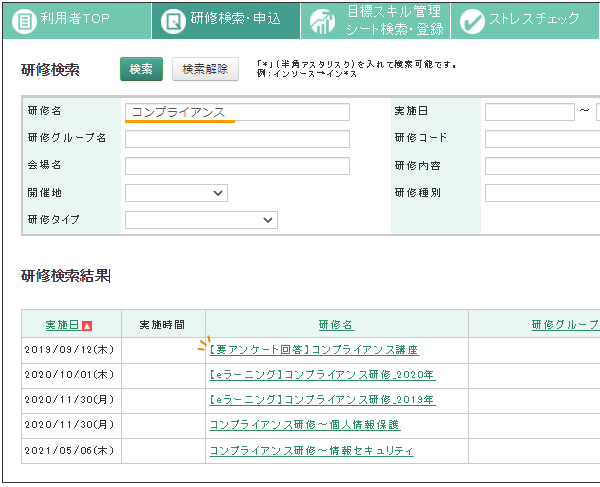Sort results by 研修名 column header
Image resolution: width=600 pixels, height=487 pixels.
tap(336, 325)
